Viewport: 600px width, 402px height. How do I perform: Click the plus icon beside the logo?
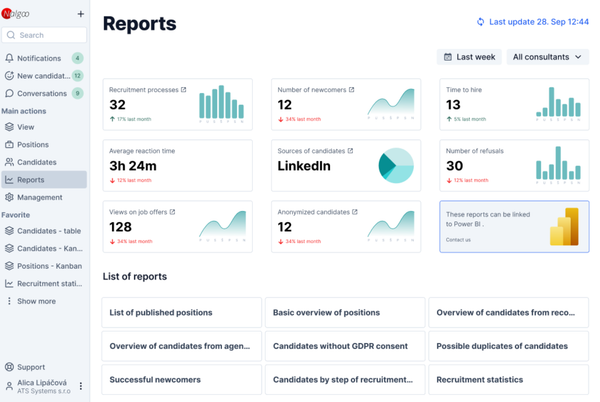(81, 14)
